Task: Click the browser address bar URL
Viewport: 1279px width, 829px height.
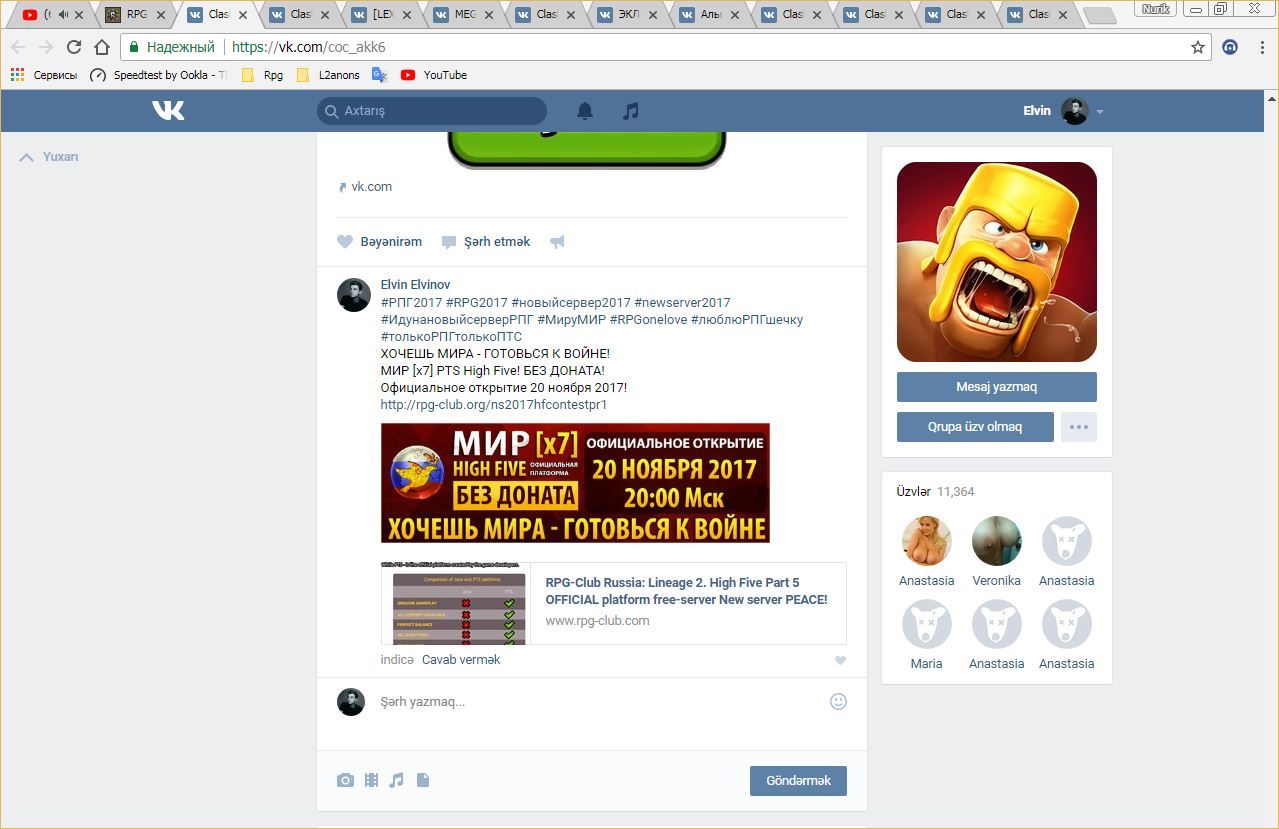Action: [308, 47]
